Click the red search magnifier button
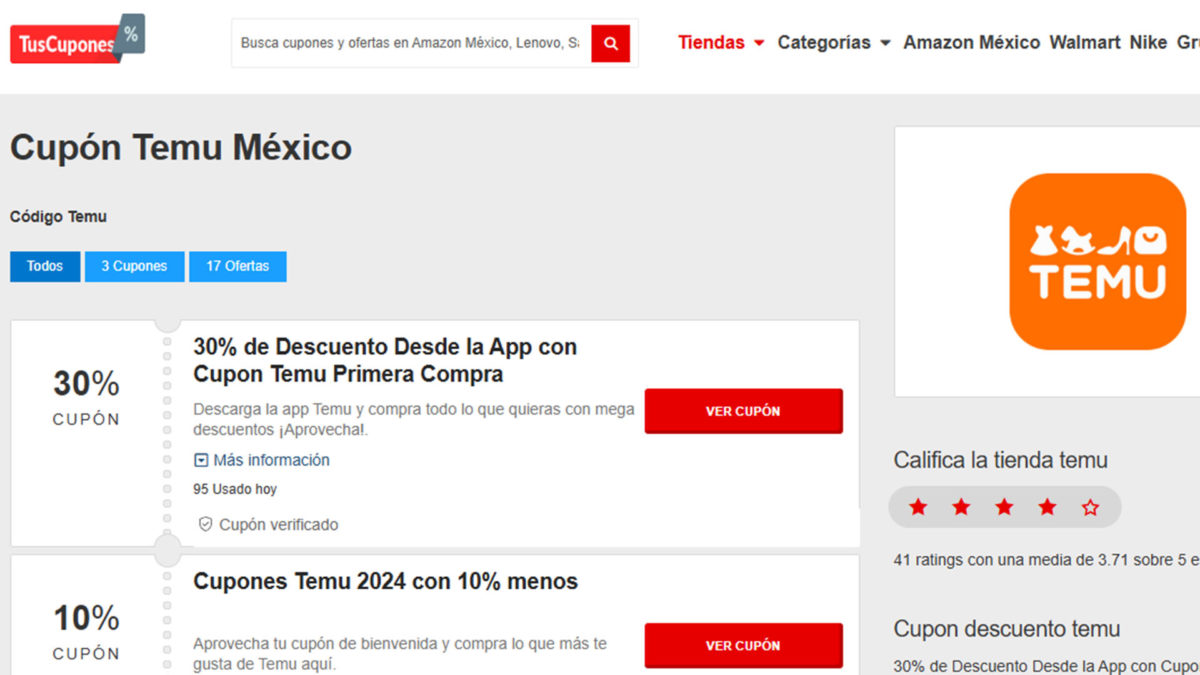1200x675 pixels. pyautogui.click(x=610, y=44)
